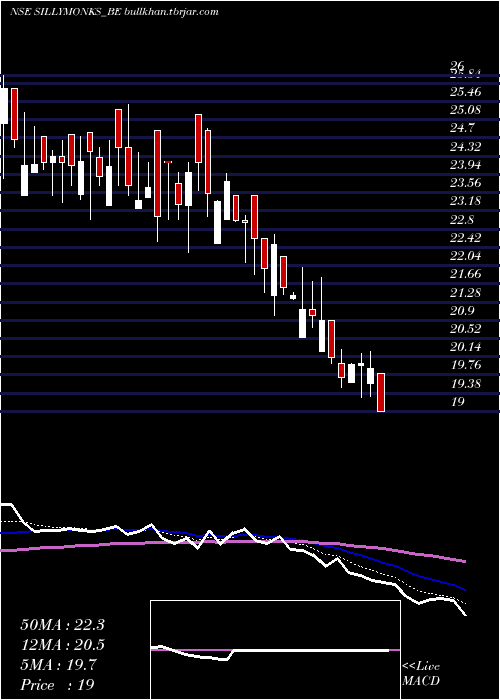Click the 5MA : 19.7 readout
Viewport: 500px width, 700px height.
pyautogui.click(x=58, y=665)
